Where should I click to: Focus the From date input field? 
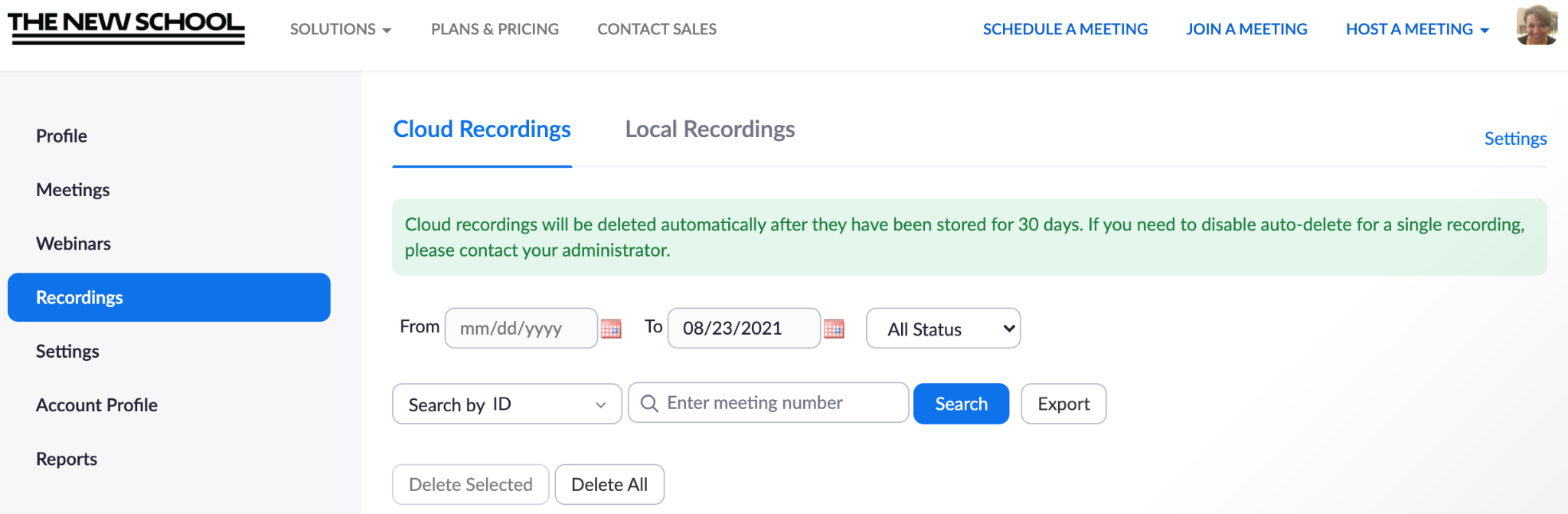coord(521,329)
